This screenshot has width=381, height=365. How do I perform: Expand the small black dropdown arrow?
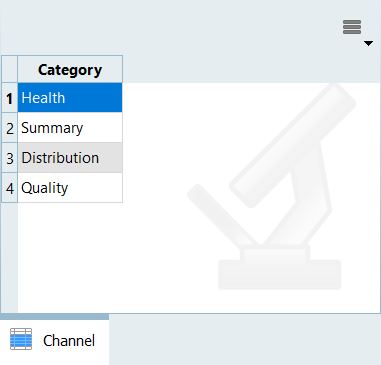(368, 43)
